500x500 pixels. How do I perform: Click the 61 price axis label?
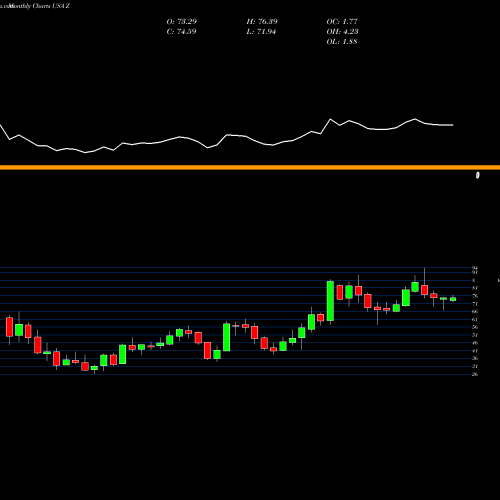[x=475, y=320]
